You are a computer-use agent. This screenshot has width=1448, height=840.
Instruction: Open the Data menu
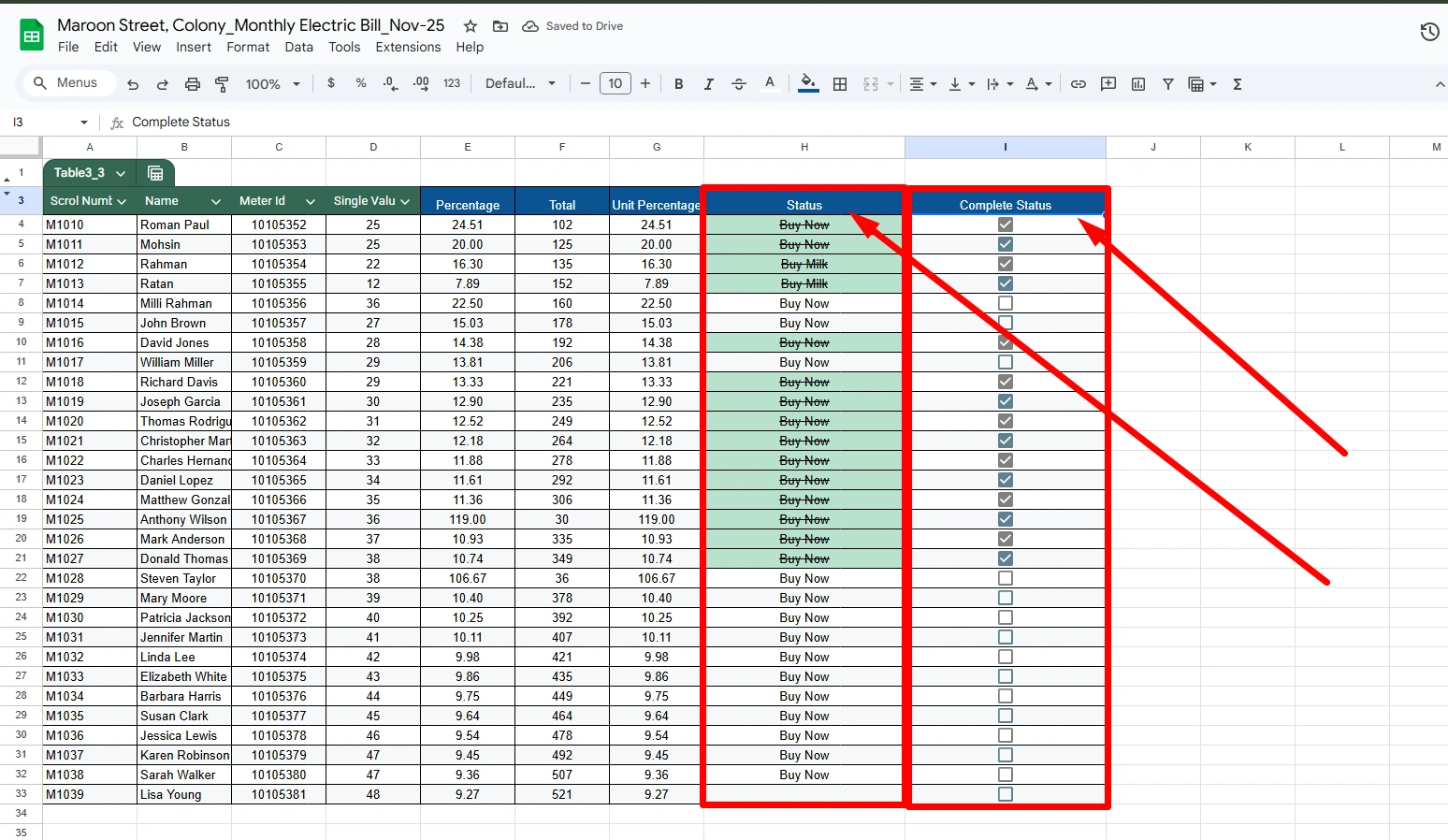[x=298, y=47]
